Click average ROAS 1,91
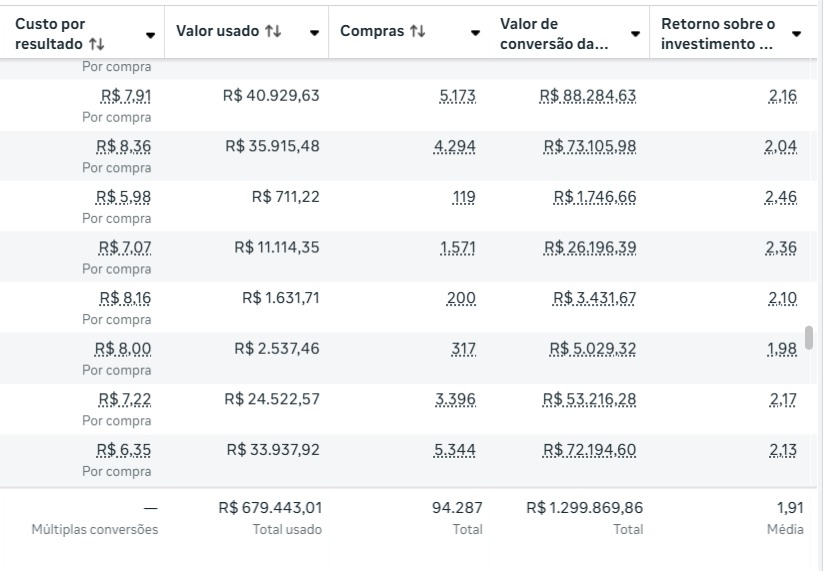Screen dimensions: 823x571 [790, 507]
